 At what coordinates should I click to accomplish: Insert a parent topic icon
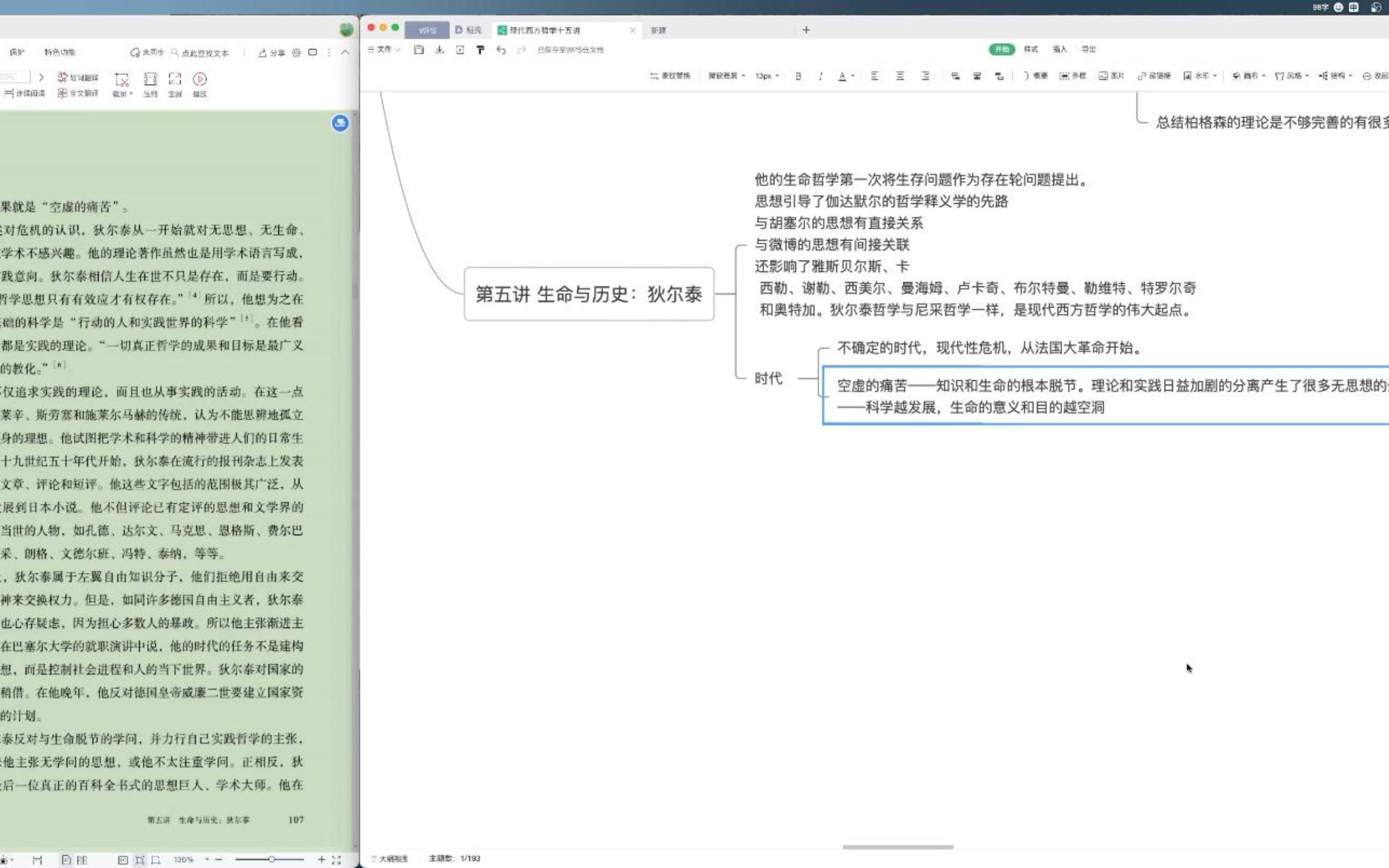pyautogui.click(x=999, y=76)
